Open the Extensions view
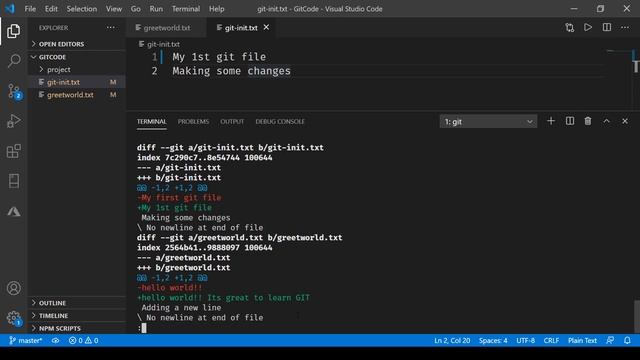Screen dimensions: 640x360 click(x=13, y=151)
